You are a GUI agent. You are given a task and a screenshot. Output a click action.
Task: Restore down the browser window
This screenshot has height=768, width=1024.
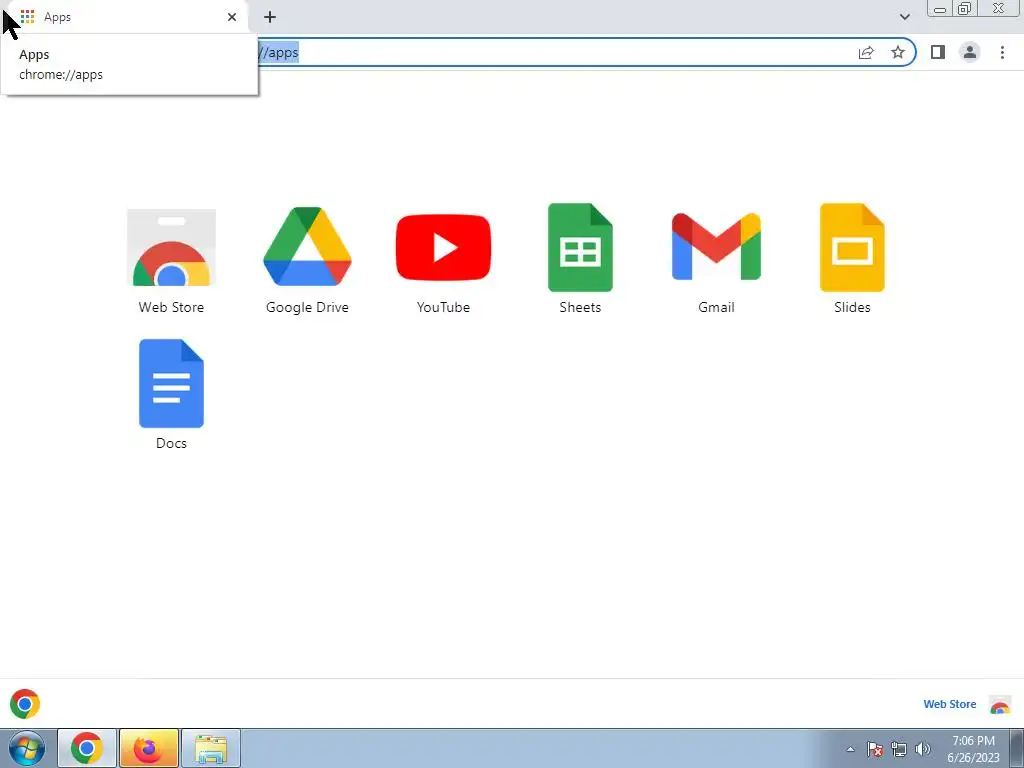pos(965,8)
